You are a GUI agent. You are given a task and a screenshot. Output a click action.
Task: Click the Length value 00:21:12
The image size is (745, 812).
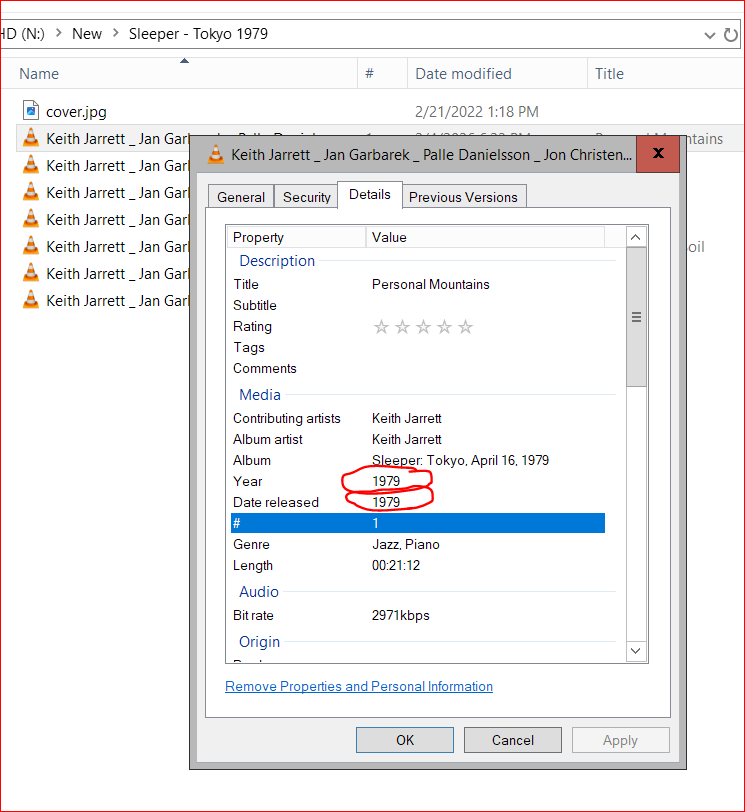tap(396, 566)
